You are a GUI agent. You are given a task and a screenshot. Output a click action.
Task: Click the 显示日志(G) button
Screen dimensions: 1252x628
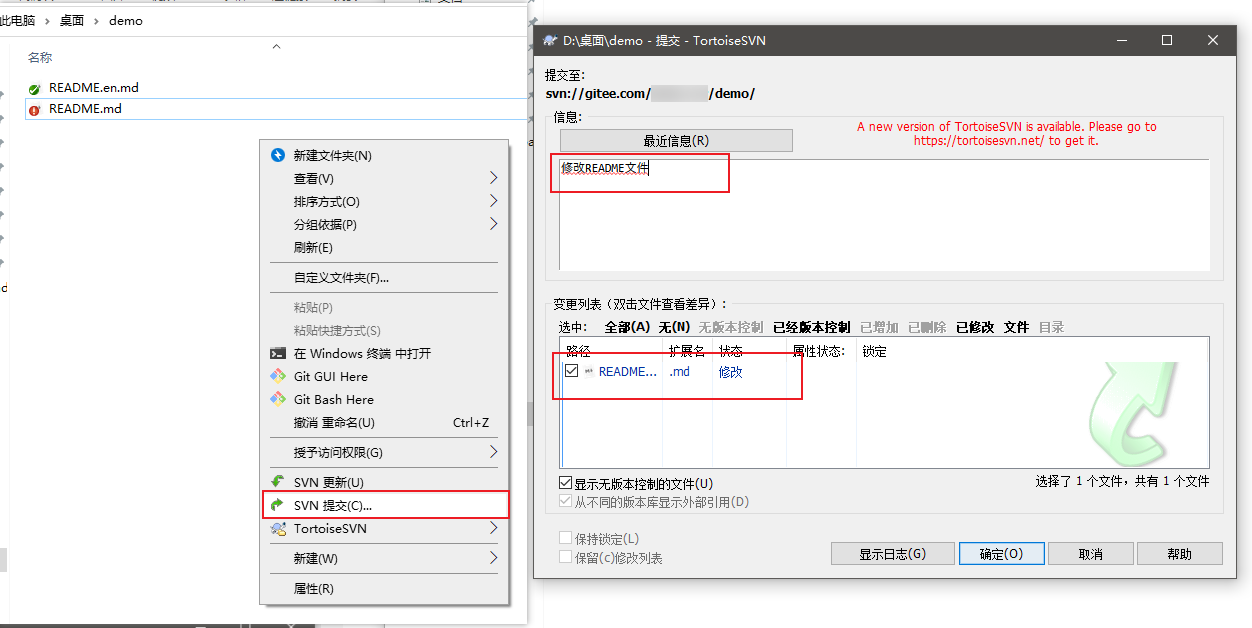point(892,554)
